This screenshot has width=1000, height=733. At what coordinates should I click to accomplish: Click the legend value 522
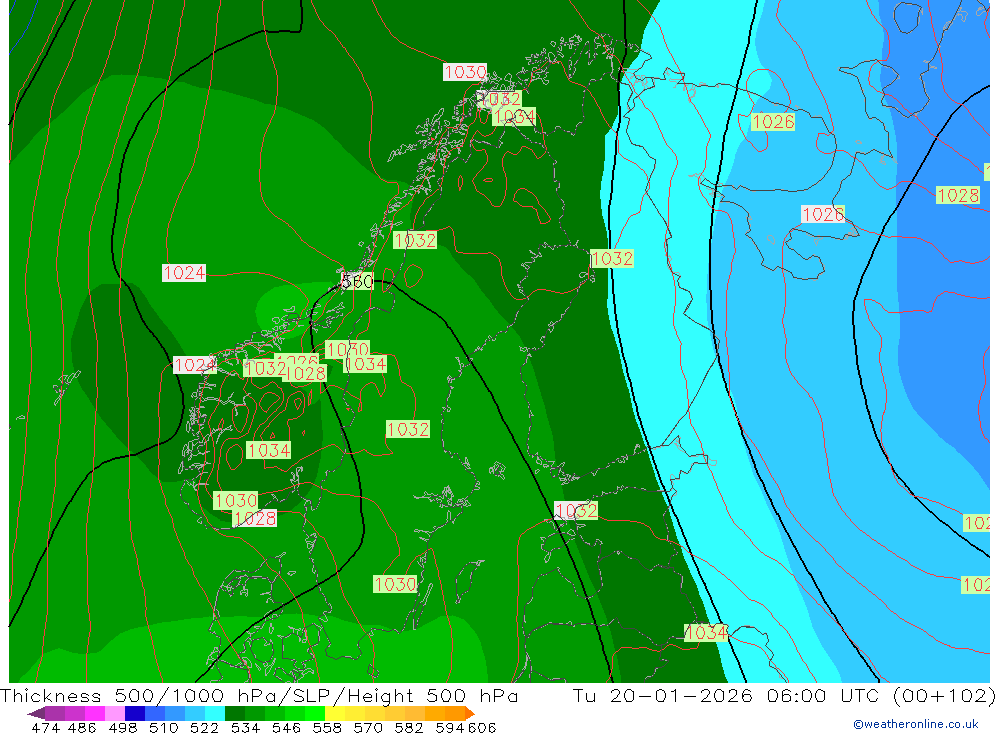click(204, 727)
